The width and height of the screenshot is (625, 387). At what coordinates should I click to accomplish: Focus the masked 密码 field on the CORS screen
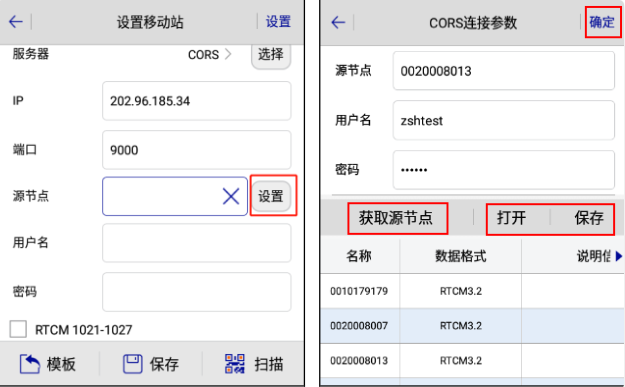click(503, 169)
